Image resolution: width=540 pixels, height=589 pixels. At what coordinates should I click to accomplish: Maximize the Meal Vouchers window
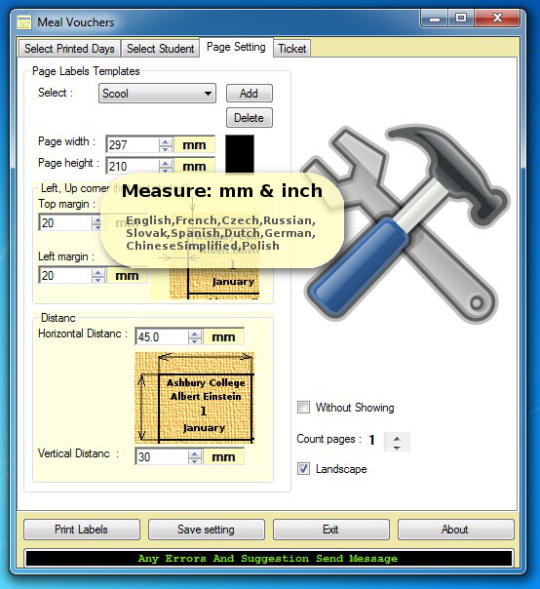(x=461, y=18)
